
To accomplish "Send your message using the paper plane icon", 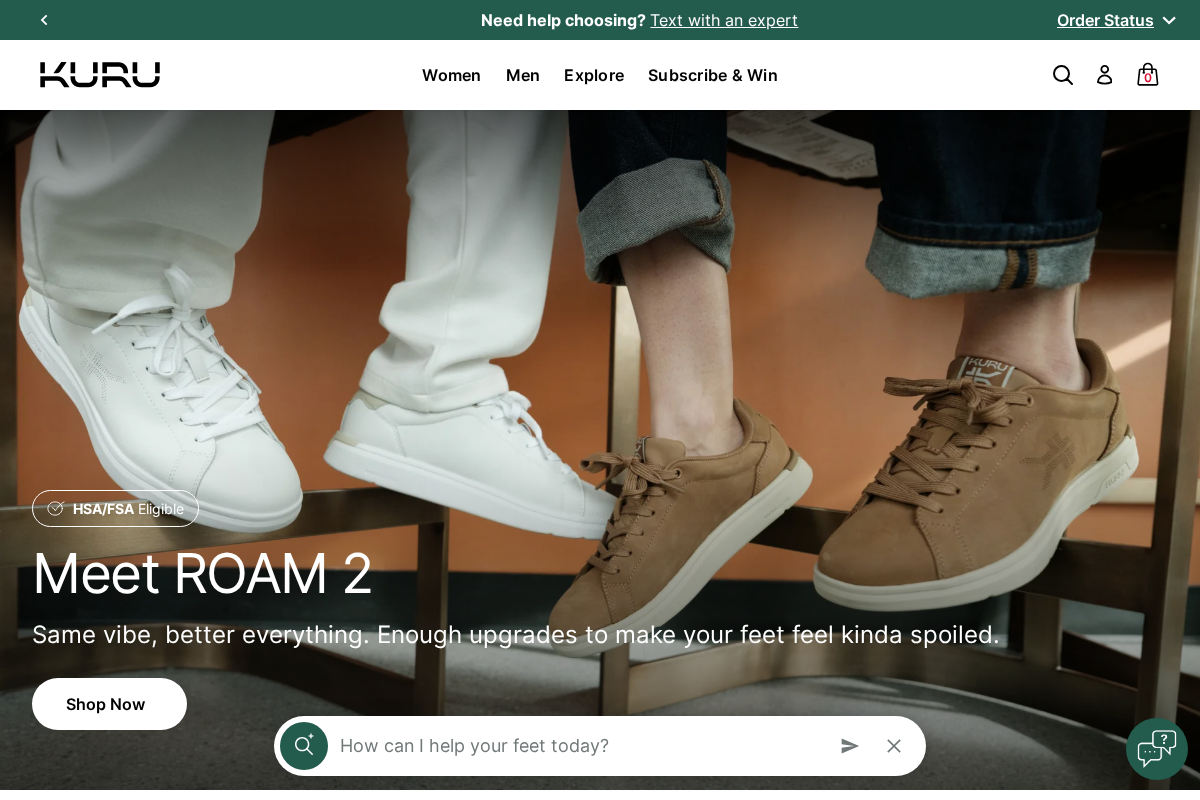I will click(x=850, y=746).
